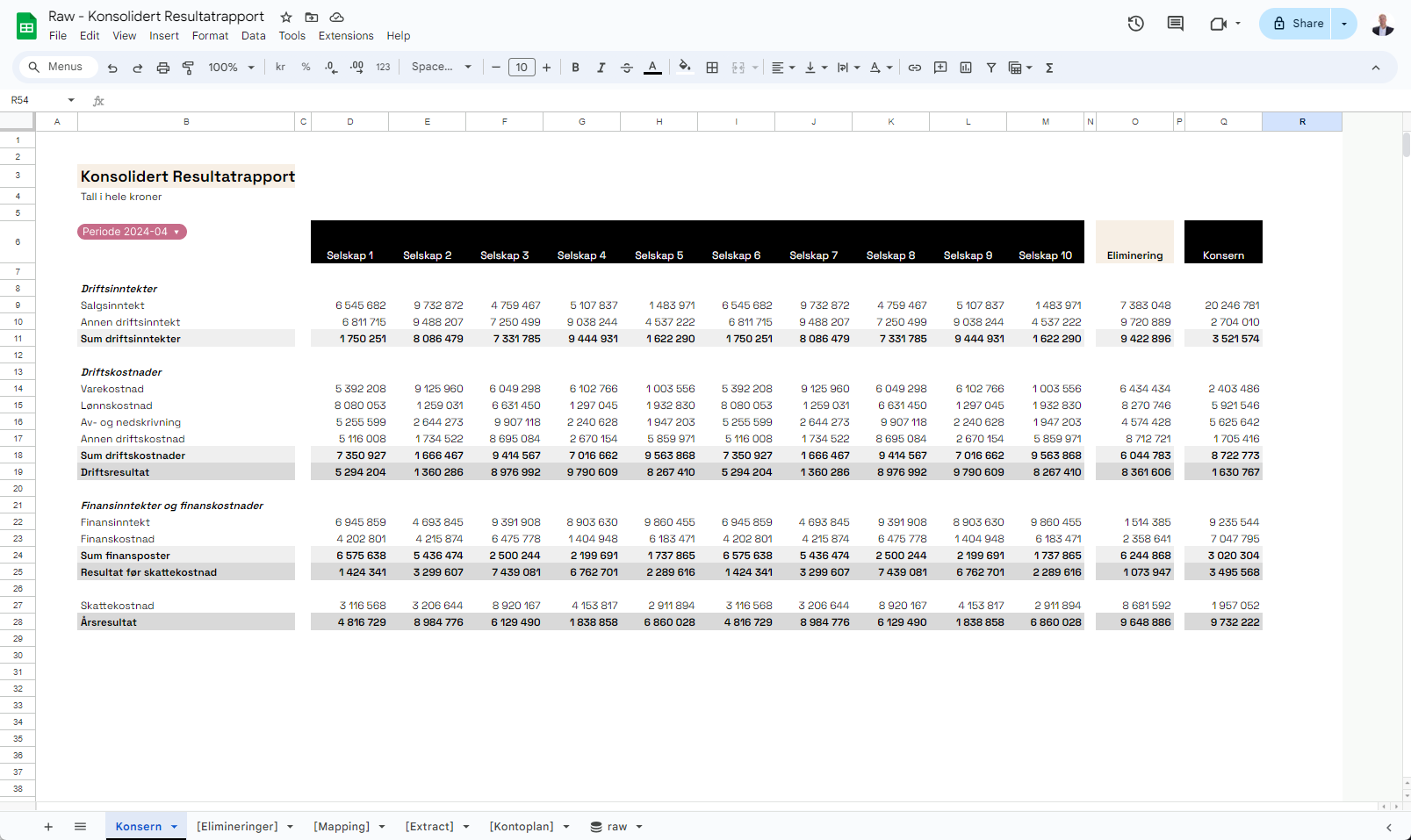Select the Paint format tool
Viewport: 1411px width, 840px height.
click(x=188, y=68)
